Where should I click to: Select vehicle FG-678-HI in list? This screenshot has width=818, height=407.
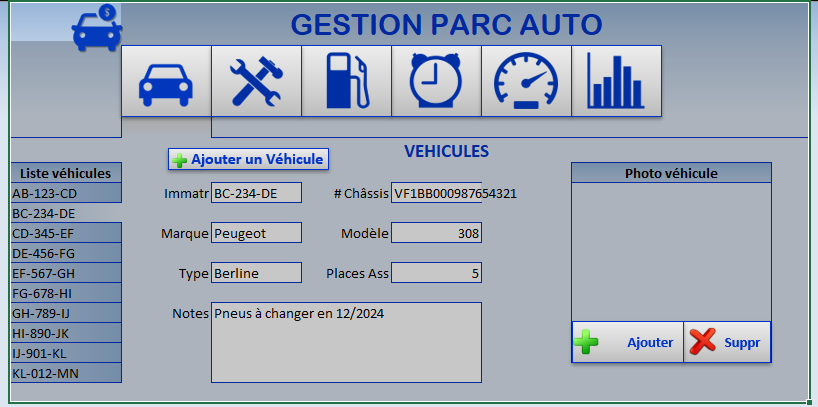click(66, 293)
